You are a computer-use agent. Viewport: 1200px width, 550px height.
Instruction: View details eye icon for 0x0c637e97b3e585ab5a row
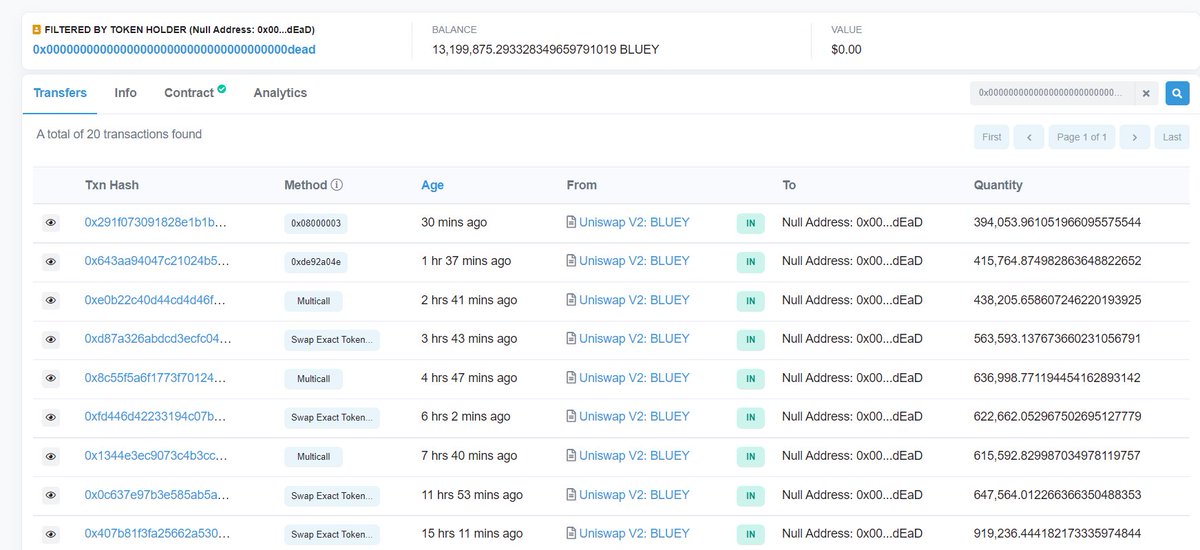click(51, 496)
